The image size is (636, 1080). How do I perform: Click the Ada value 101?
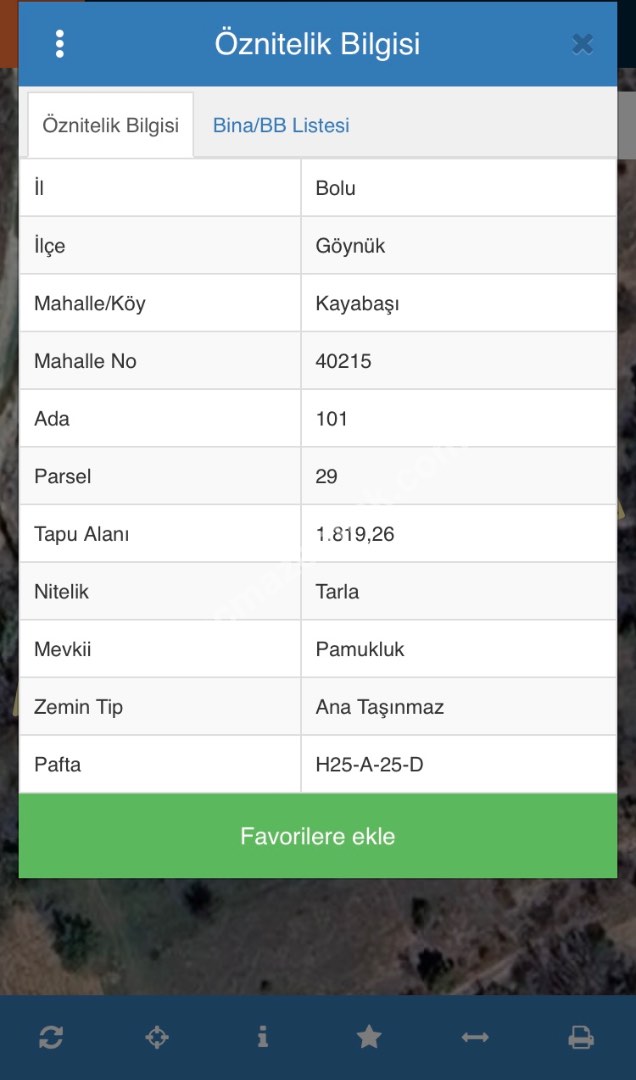pyautogui.click(x=331, y=419)
